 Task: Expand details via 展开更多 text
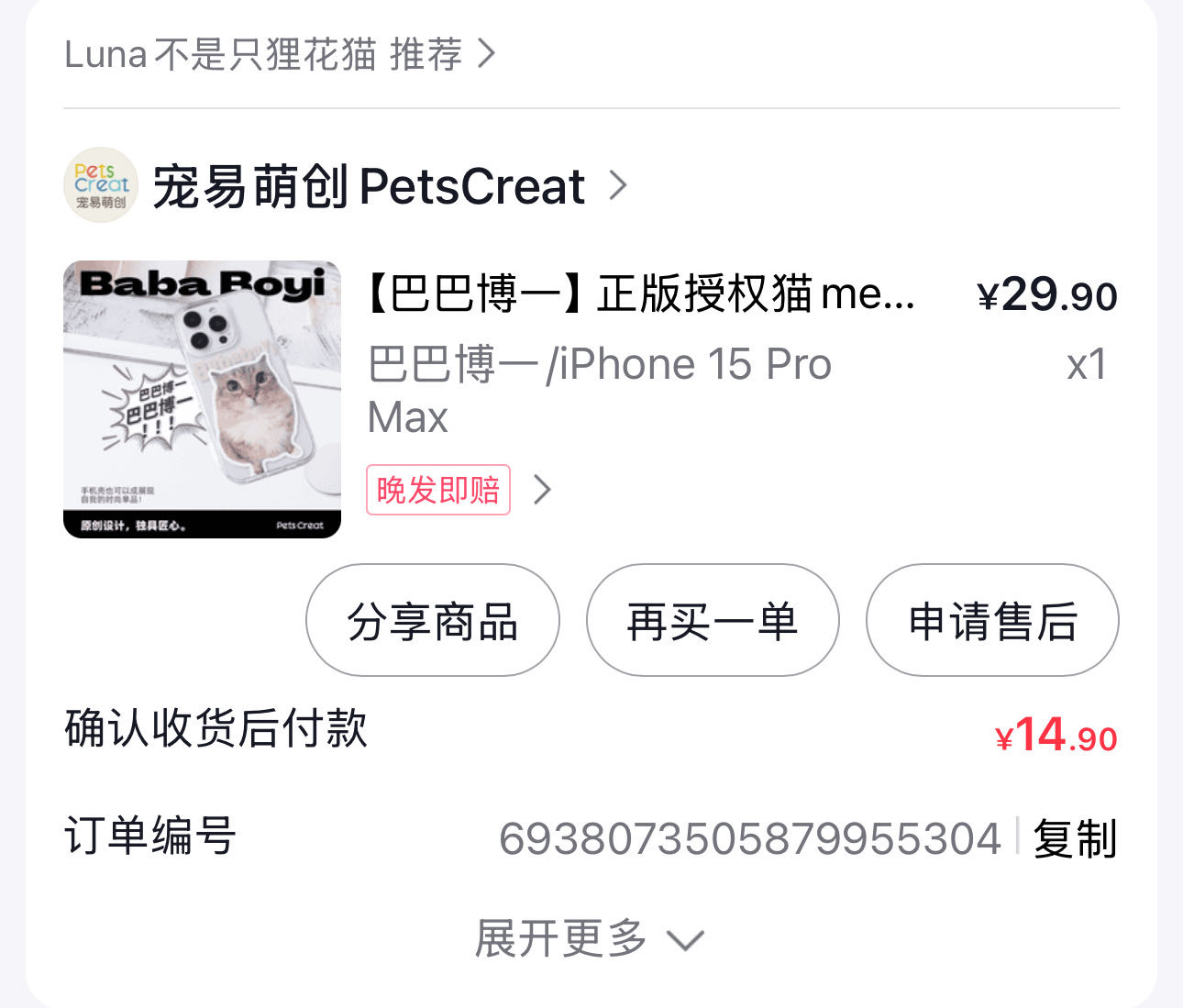[561, 938]
